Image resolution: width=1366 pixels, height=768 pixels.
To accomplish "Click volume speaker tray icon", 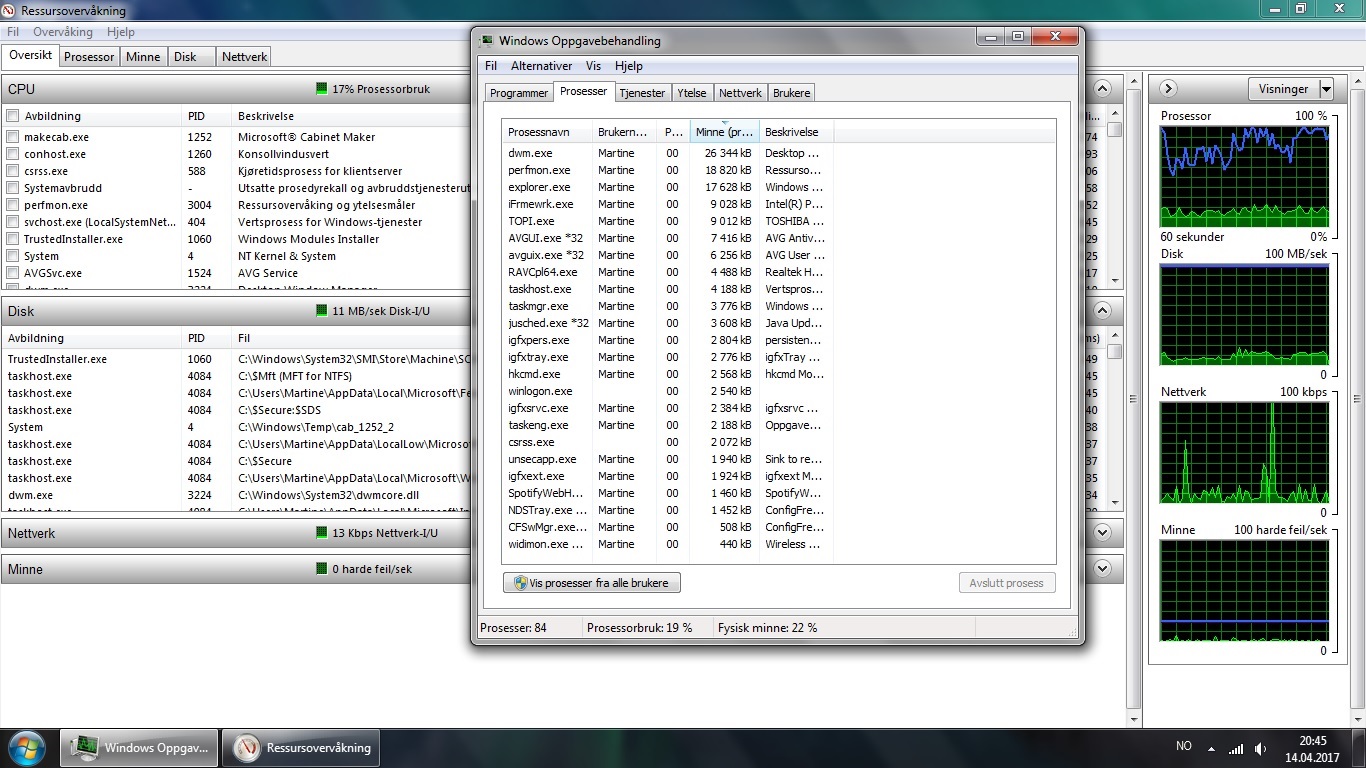I will [1261, 748].
